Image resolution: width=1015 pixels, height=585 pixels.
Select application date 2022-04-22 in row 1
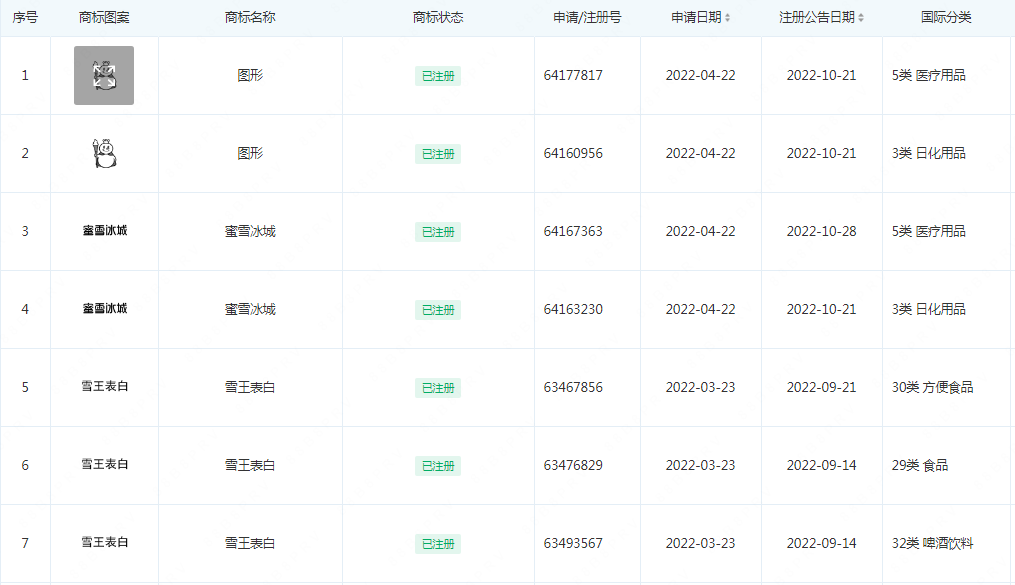(700, 75)
